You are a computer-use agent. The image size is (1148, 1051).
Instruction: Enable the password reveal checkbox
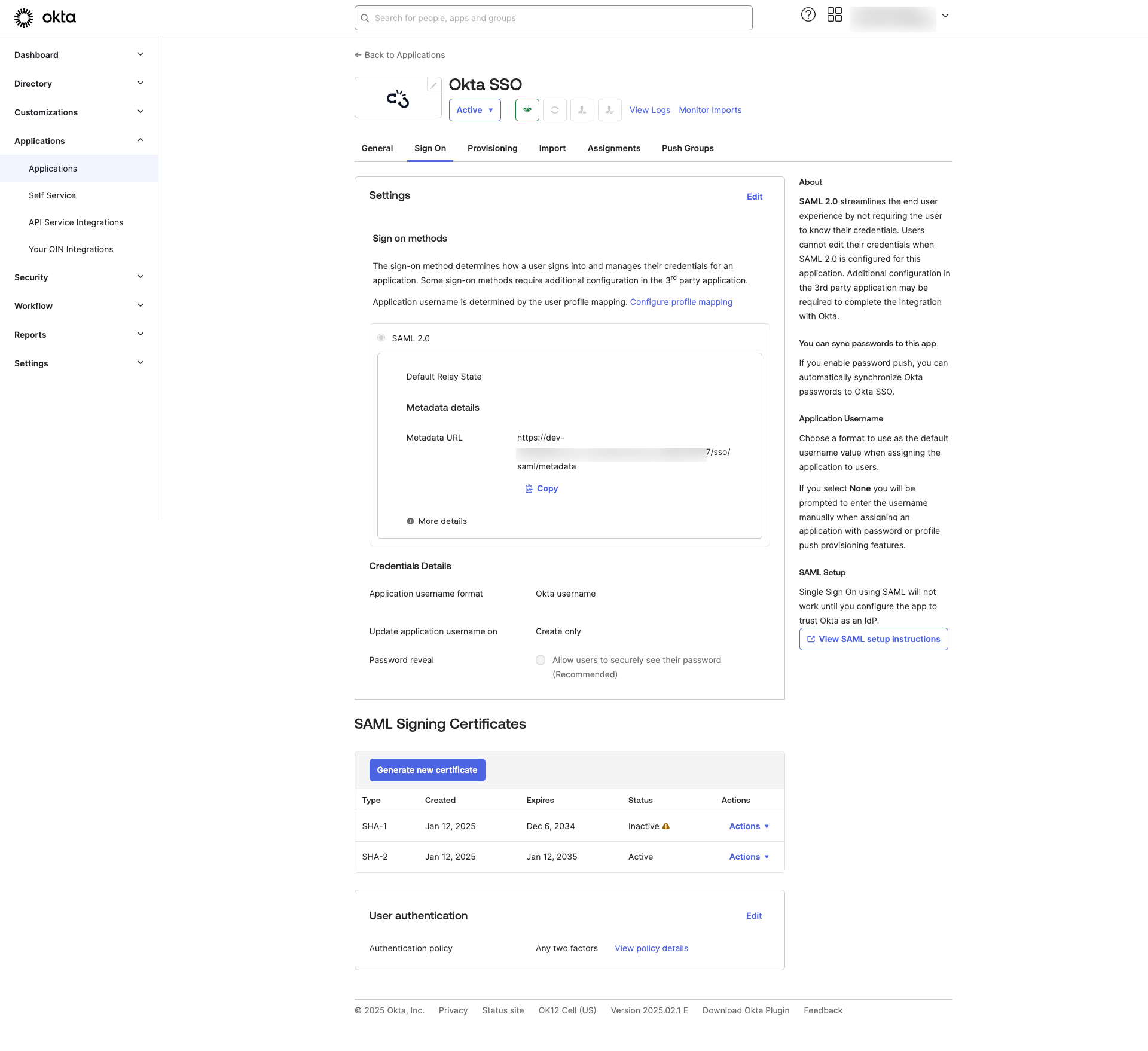[x=541, y=660]
